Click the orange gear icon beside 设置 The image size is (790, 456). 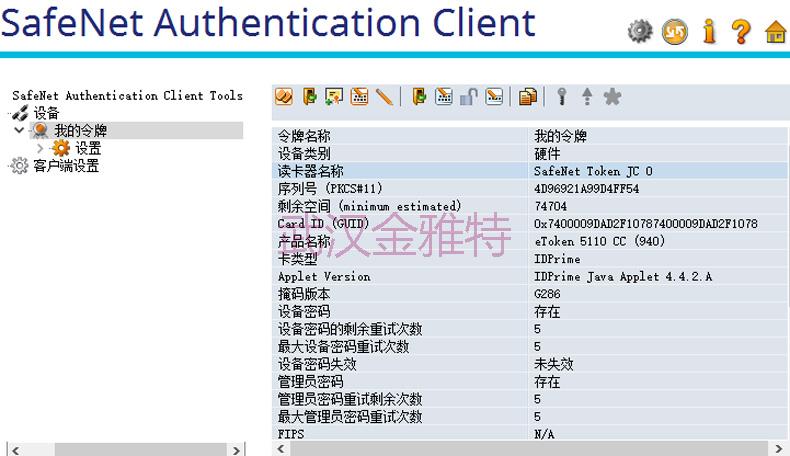[x=61, y=148]
